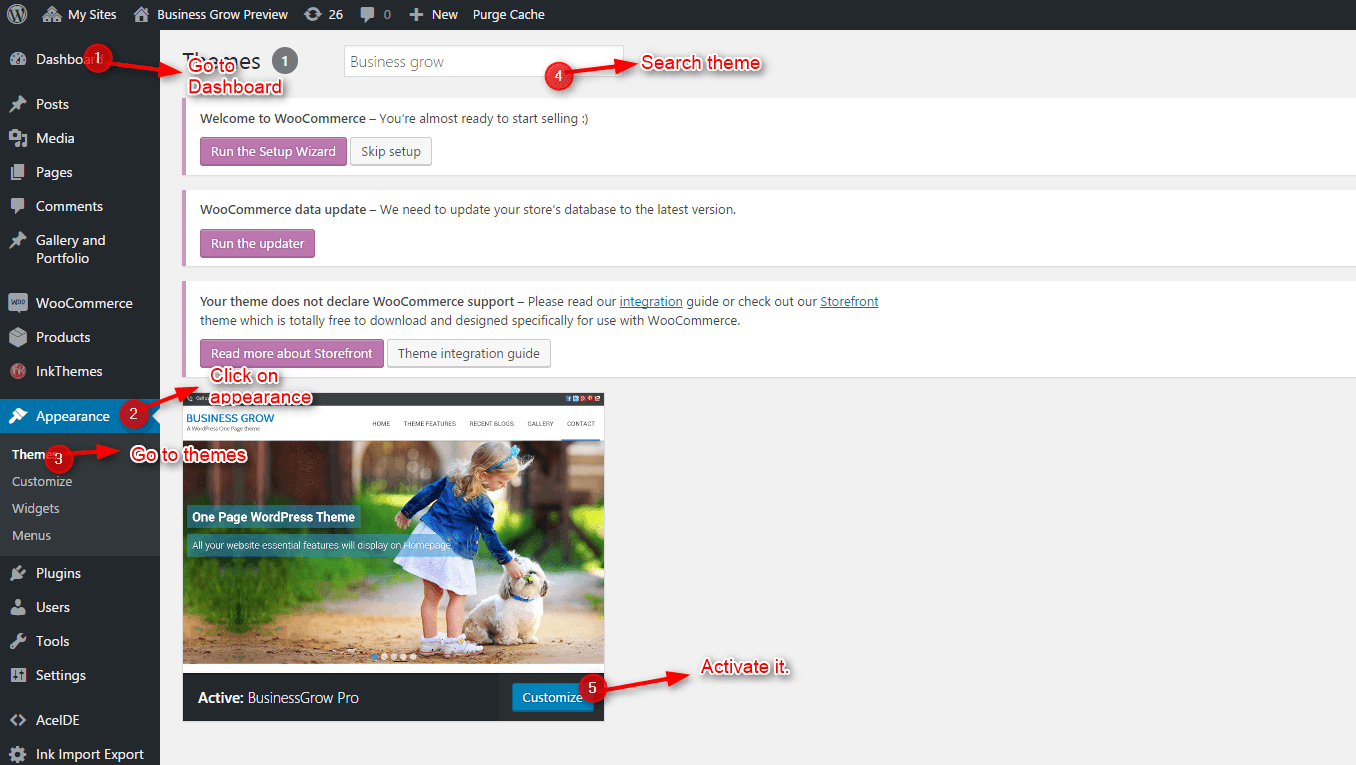
Task: Open Menus under Appearance
Action: 32,535
